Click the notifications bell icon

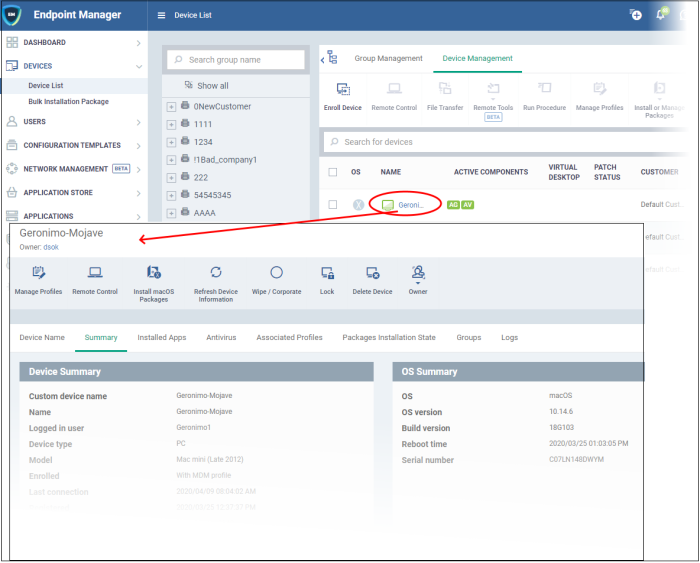pos(661,15)
